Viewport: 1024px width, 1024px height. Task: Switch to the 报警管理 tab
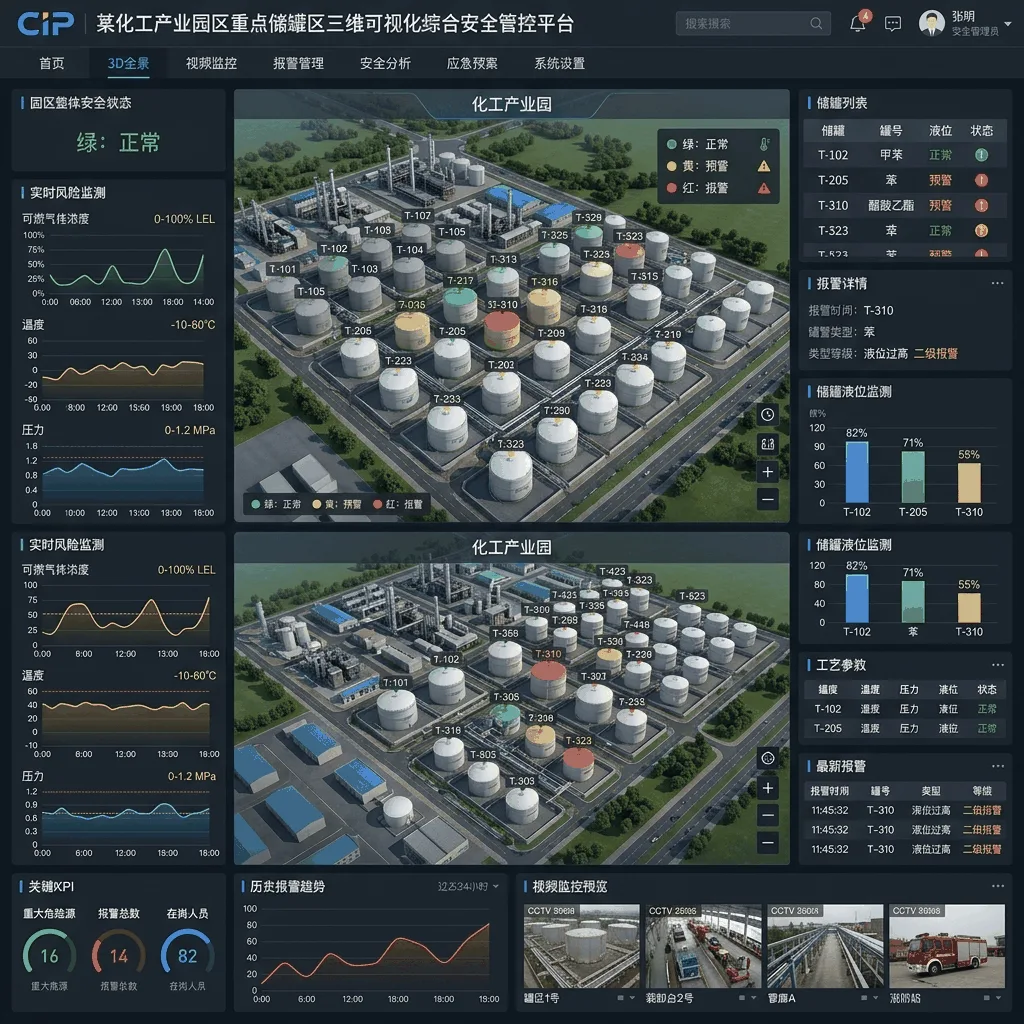coord(298,63)
